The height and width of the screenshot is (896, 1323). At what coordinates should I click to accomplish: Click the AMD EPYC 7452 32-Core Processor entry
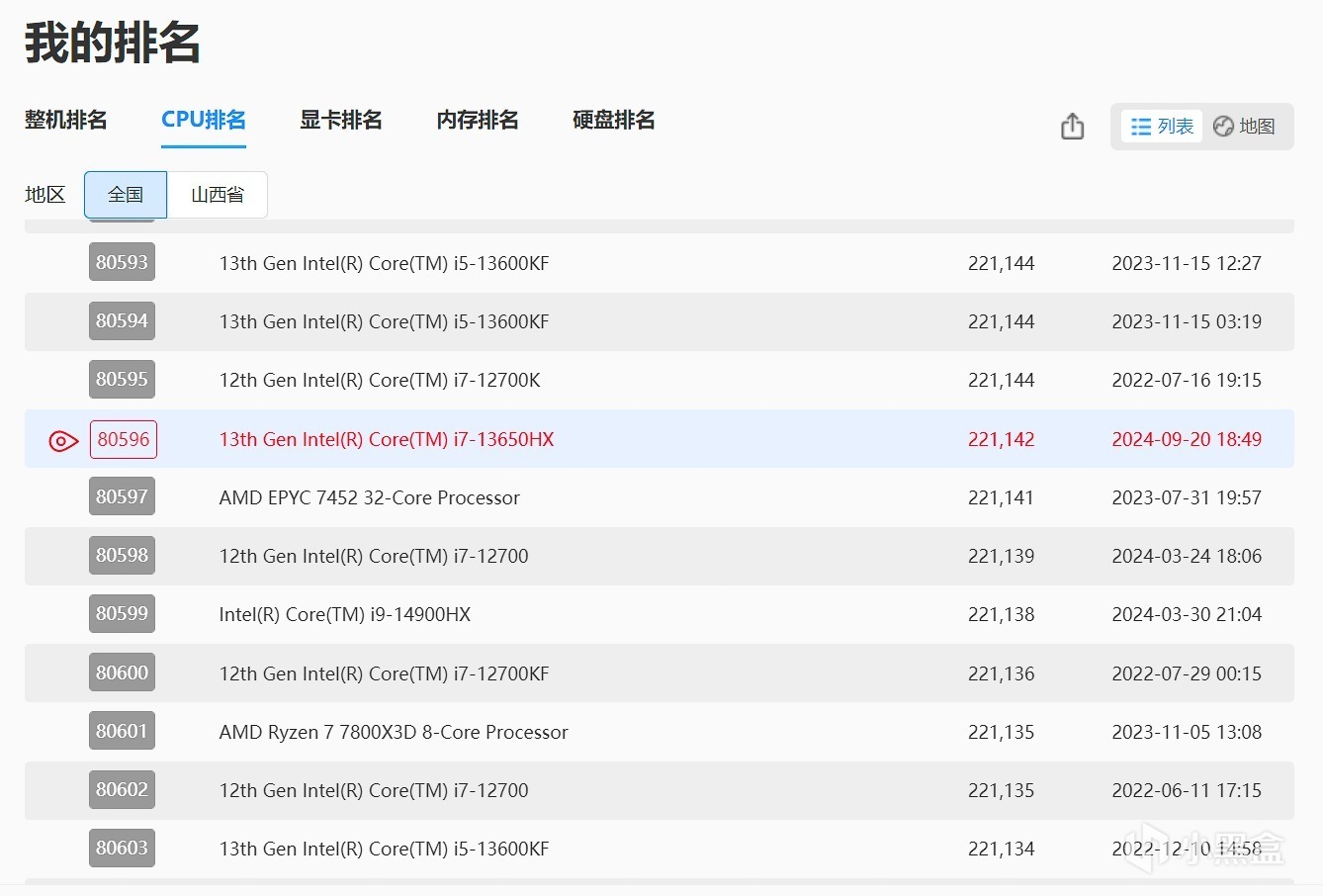click(369, 497)
